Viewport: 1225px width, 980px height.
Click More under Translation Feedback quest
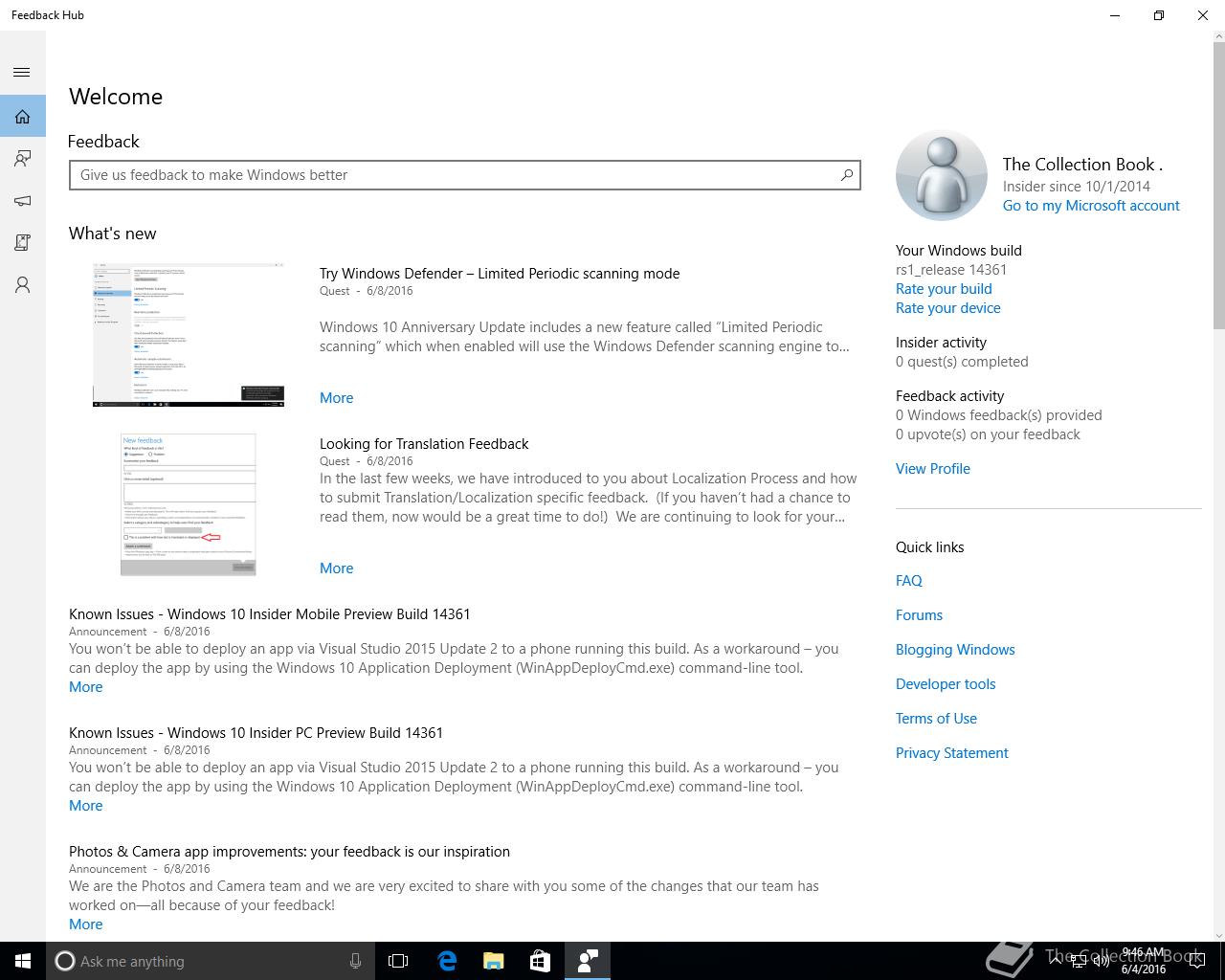point(336,568)
